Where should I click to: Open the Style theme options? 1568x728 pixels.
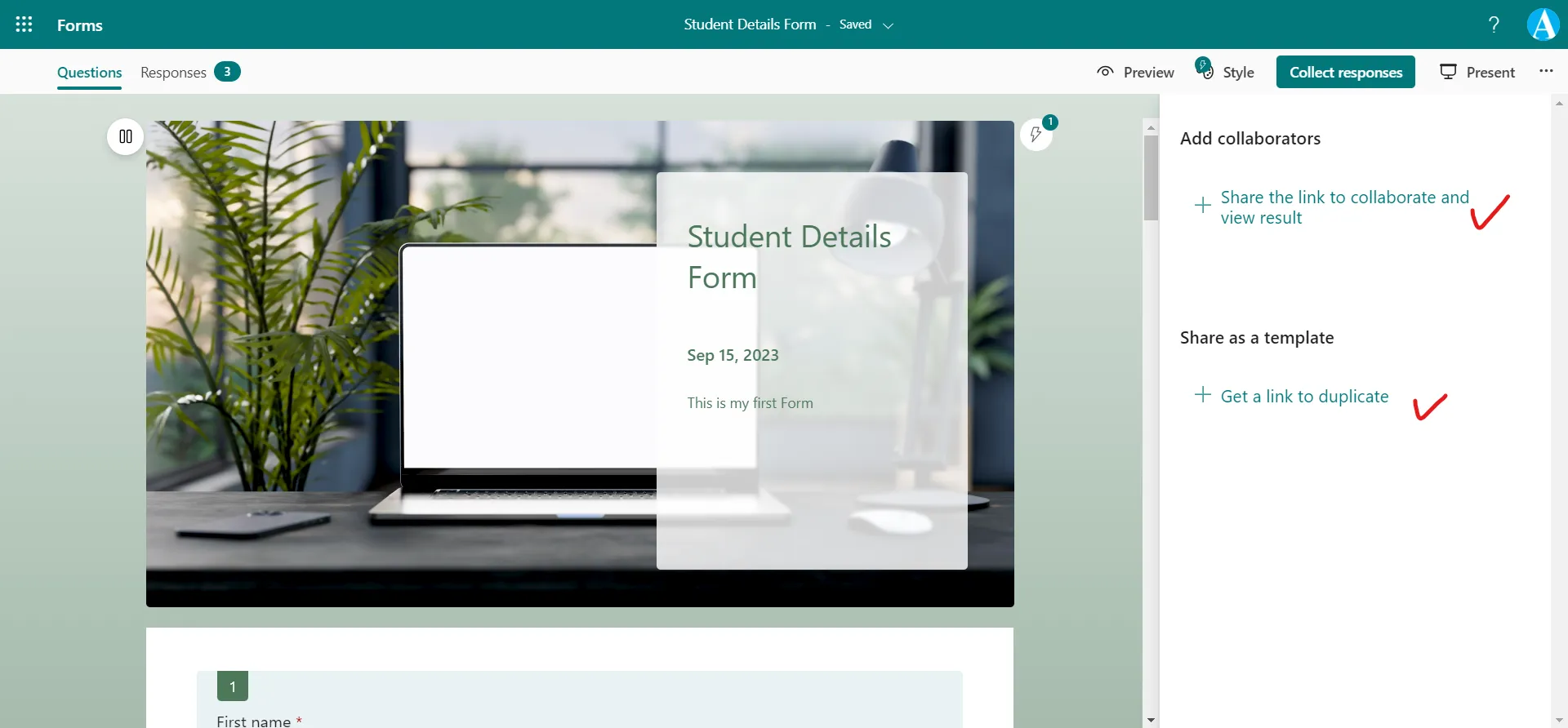pyautogui.click(x=1225, y=72)
